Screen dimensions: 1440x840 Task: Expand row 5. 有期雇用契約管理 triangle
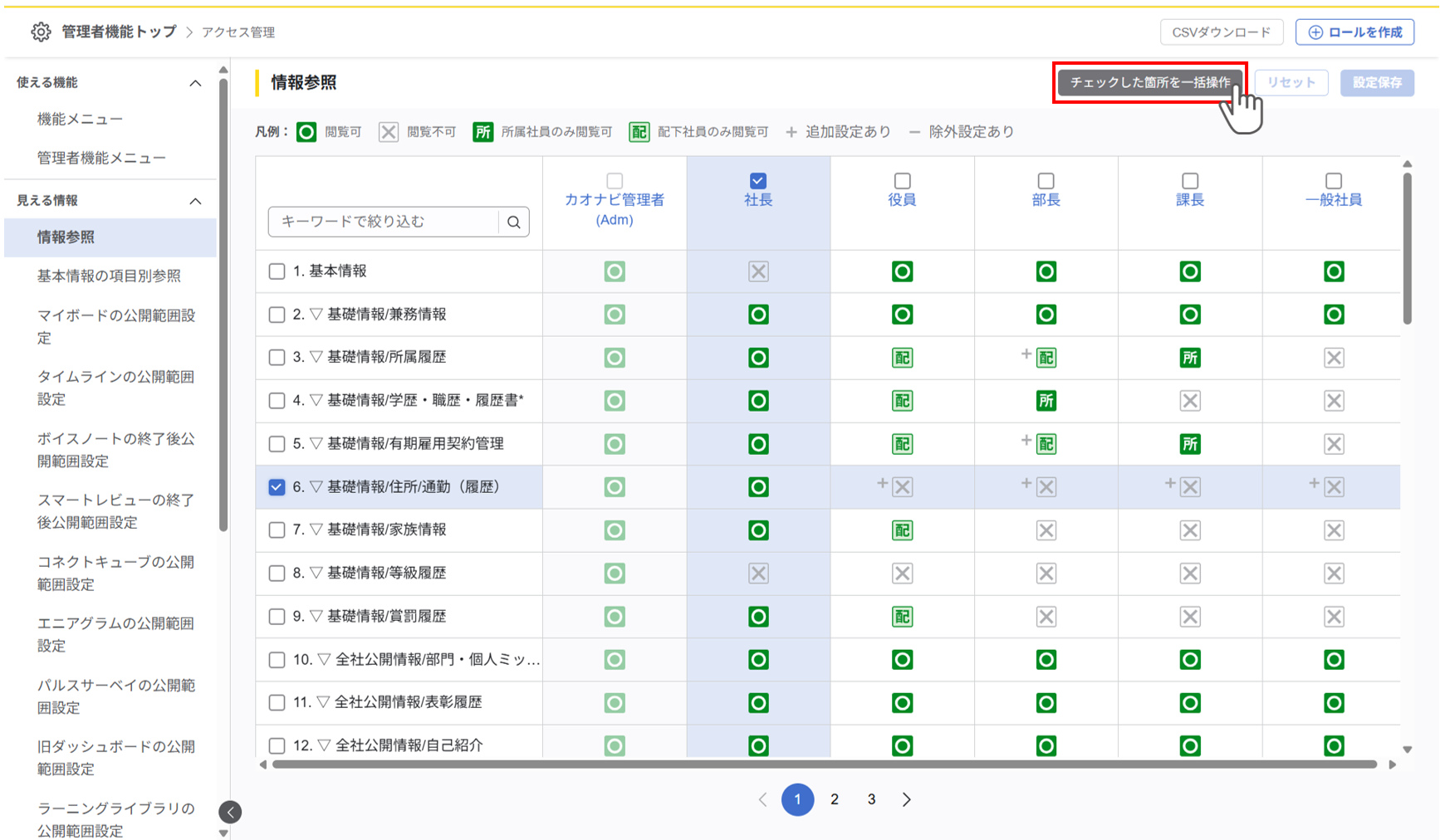tap(316, 443)
